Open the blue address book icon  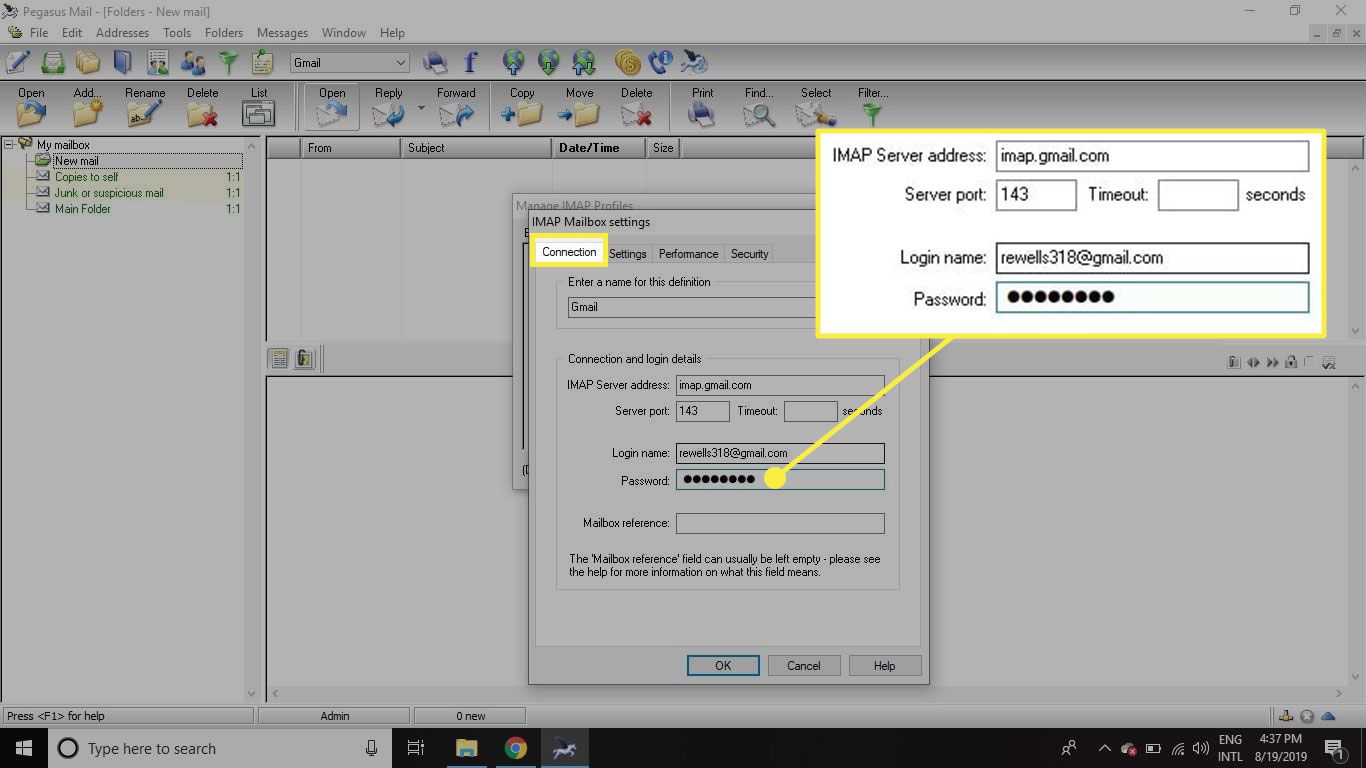click(x=122, y=63)
